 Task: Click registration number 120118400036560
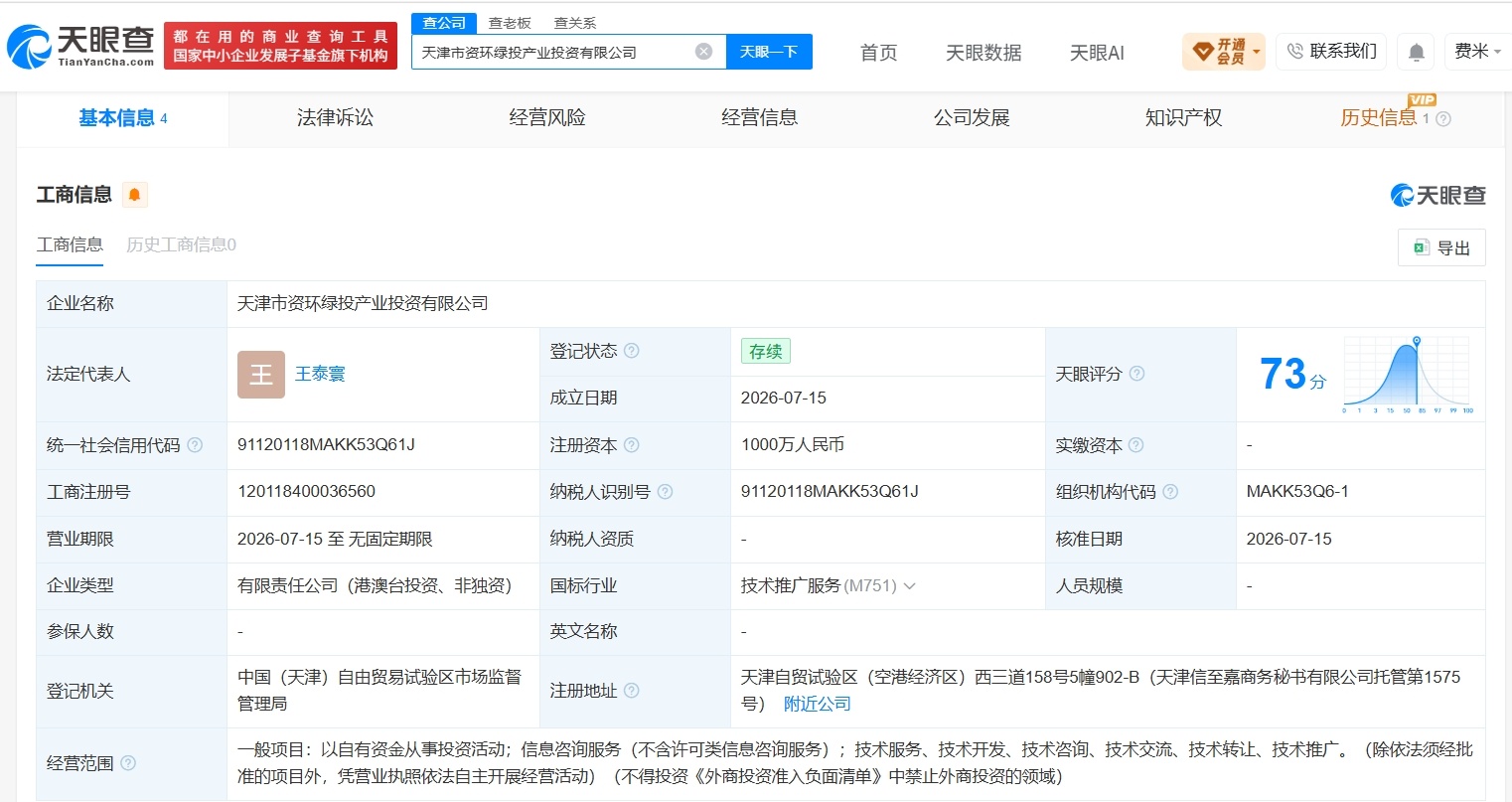[306, 492]
